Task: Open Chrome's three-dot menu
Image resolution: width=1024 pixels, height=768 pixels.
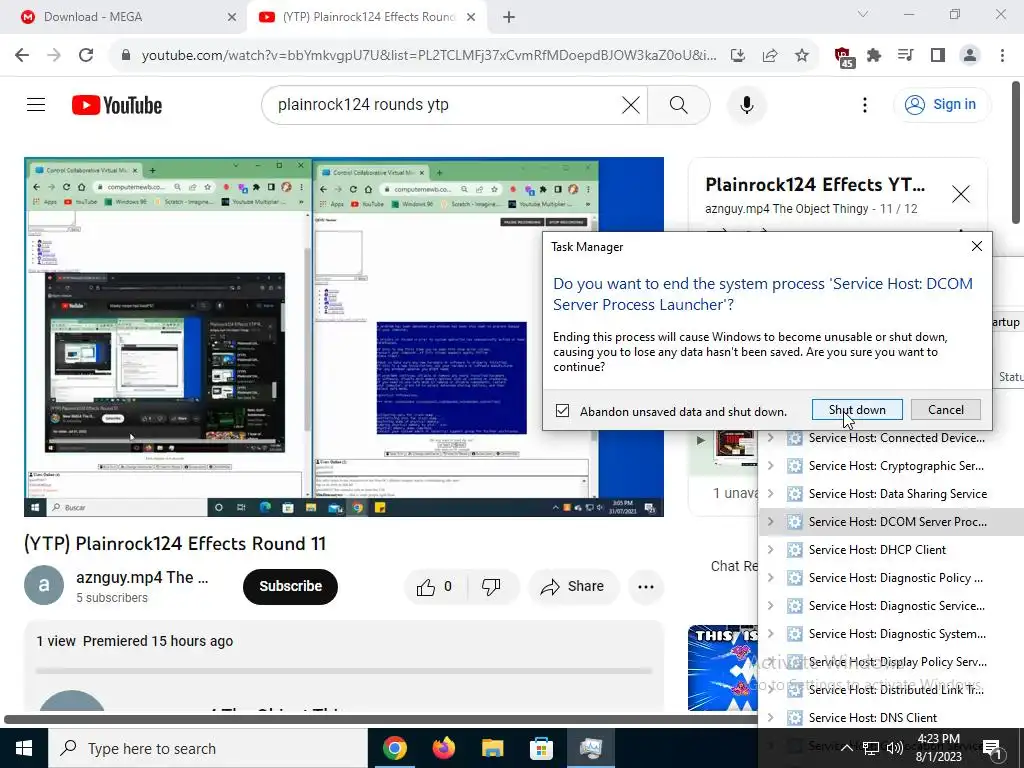Action: (x=1002, y=56)
